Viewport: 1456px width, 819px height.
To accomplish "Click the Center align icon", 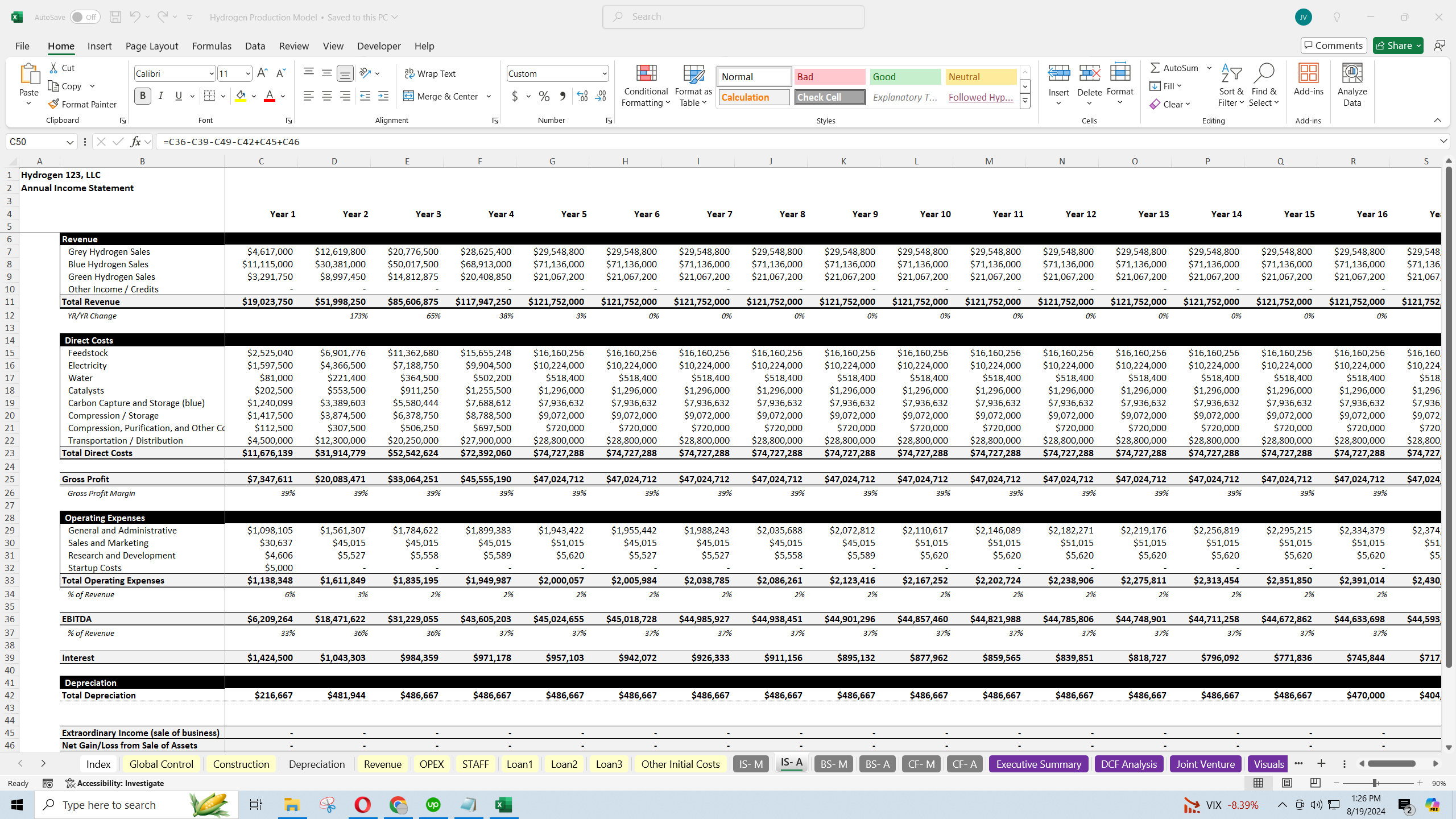I will (x=326, y=96).
